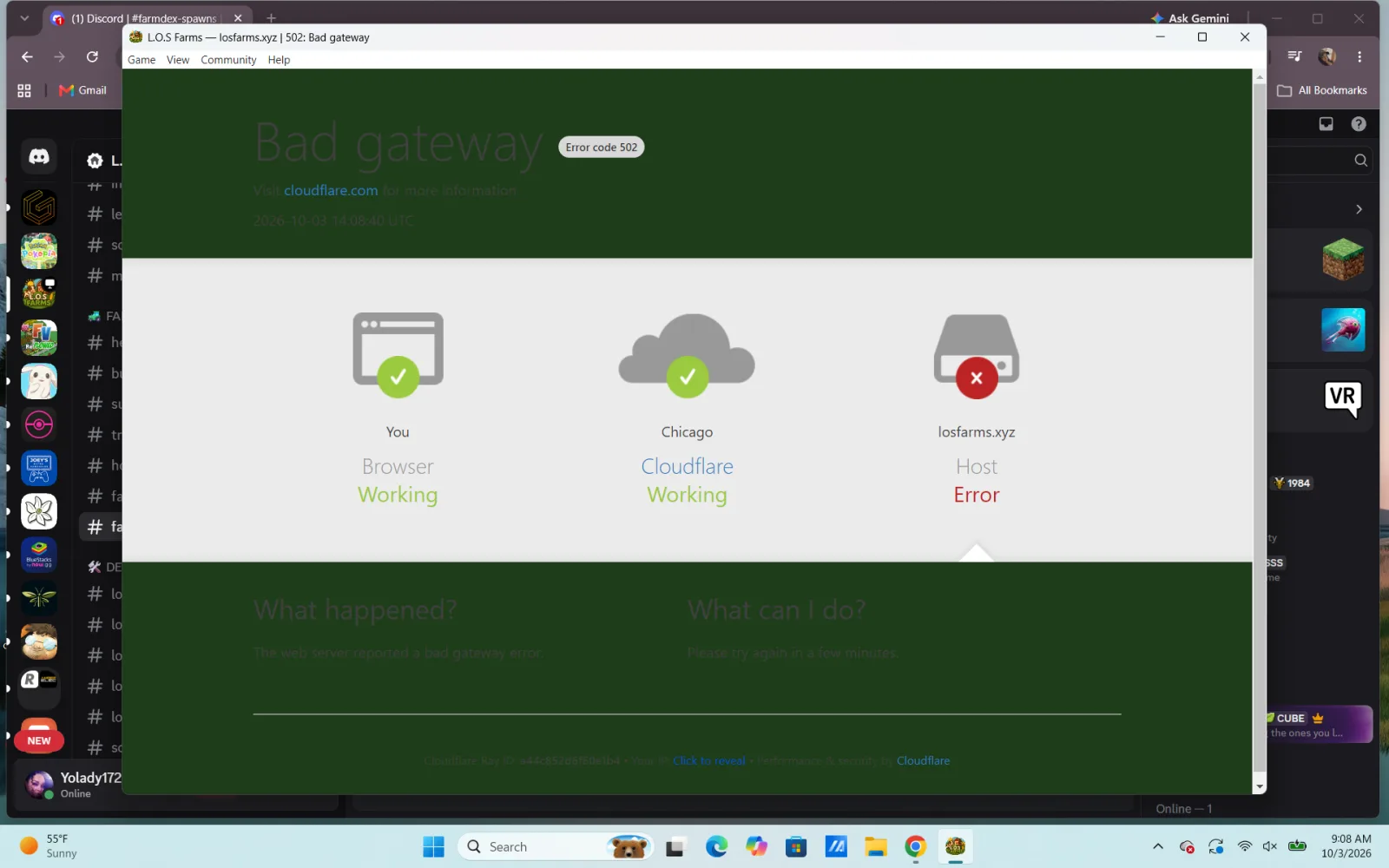Open File Explorer from the taskbar
1389x868 pixels.
coord(875,846)
